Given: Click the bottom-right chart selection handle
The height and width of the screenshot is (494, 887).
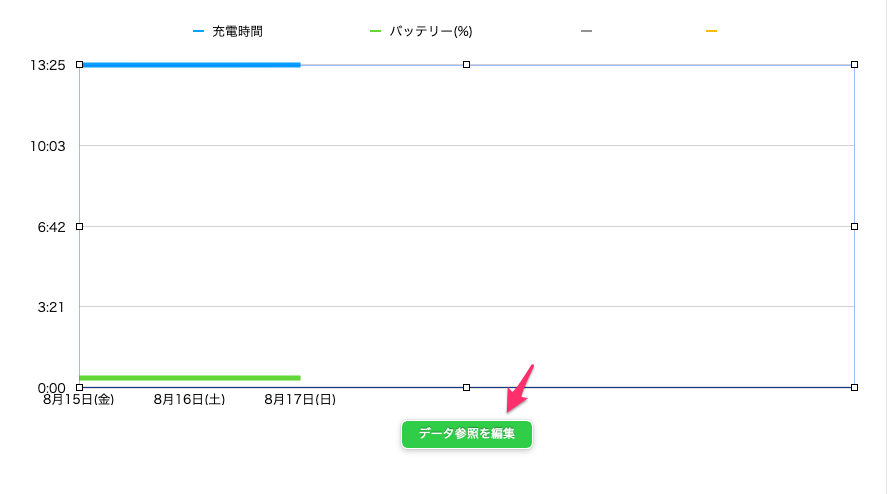Looking at the screenshot, I should coord(854,388).
